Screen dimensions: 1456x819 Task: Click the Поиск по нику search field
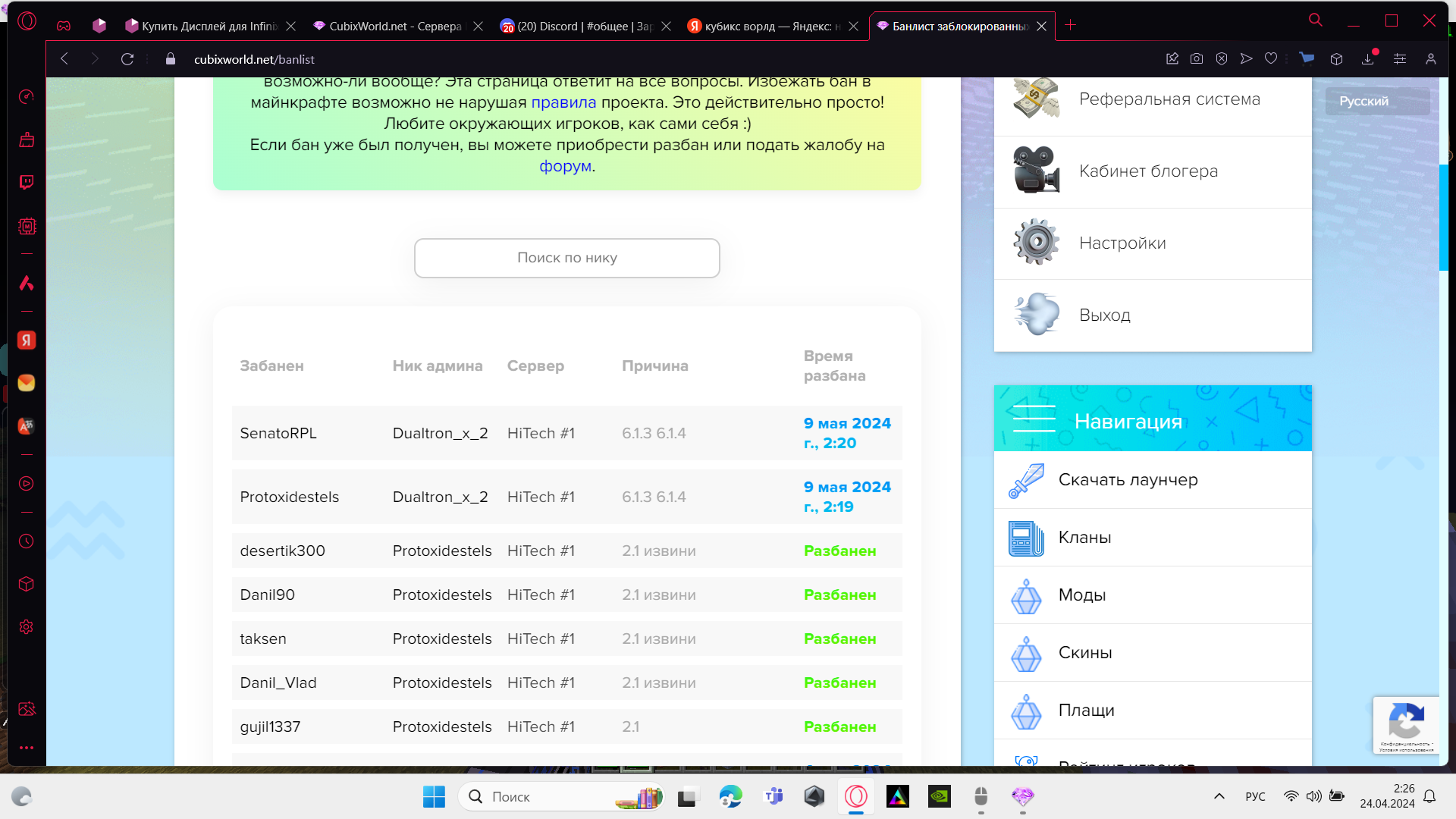(x=566, y=258)
